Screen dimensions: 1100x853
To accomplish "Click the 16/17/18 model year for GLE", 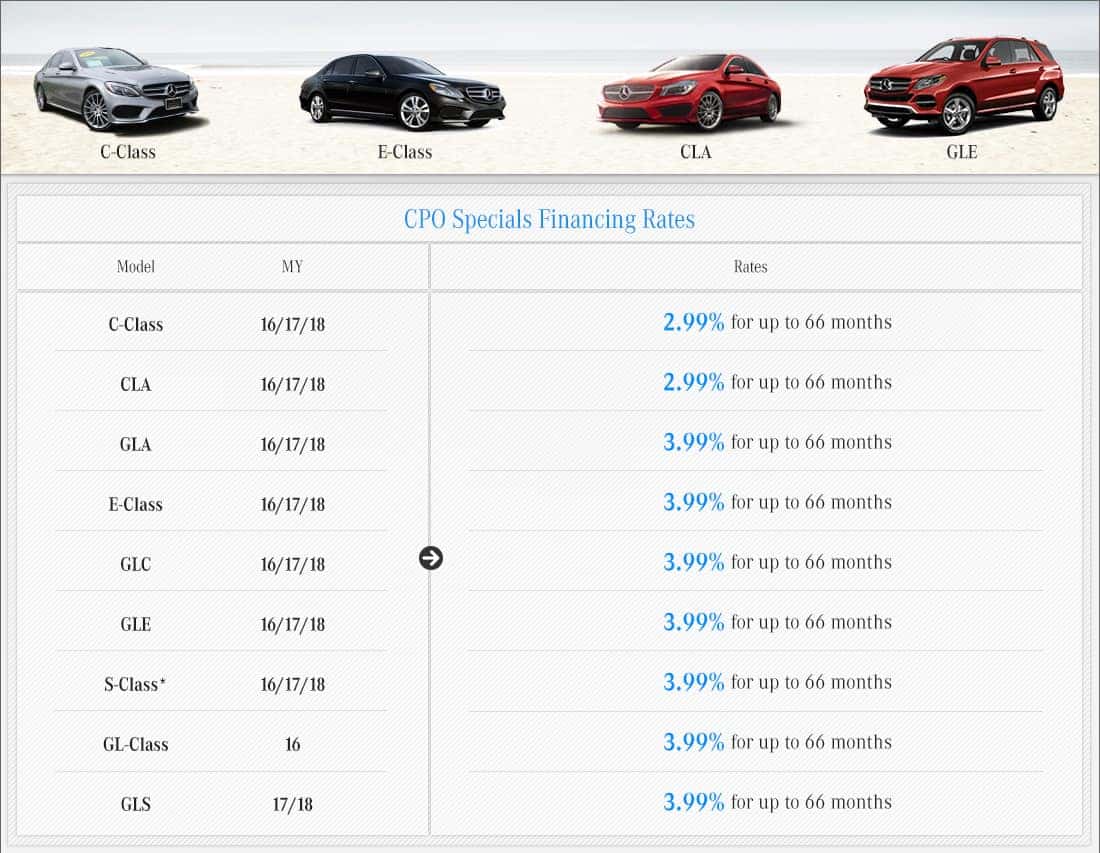I will [x=293, y=624].
